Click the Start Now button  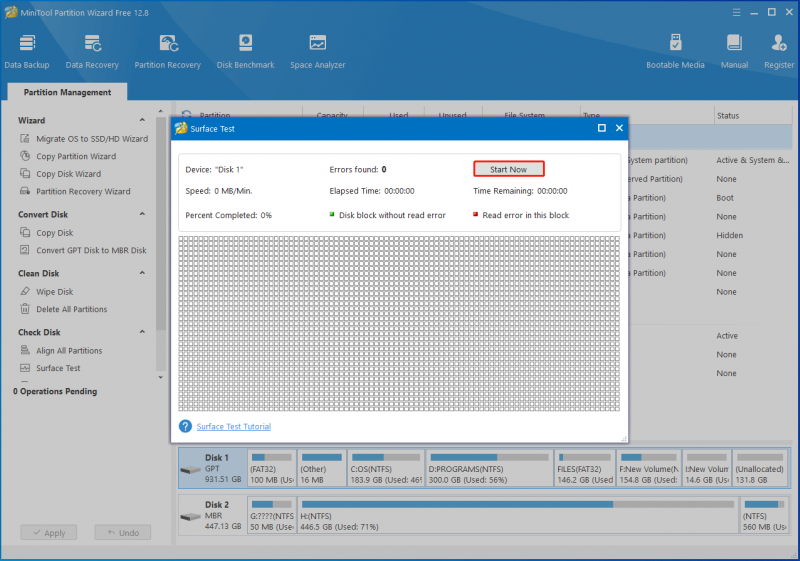[x=509, y=169]
